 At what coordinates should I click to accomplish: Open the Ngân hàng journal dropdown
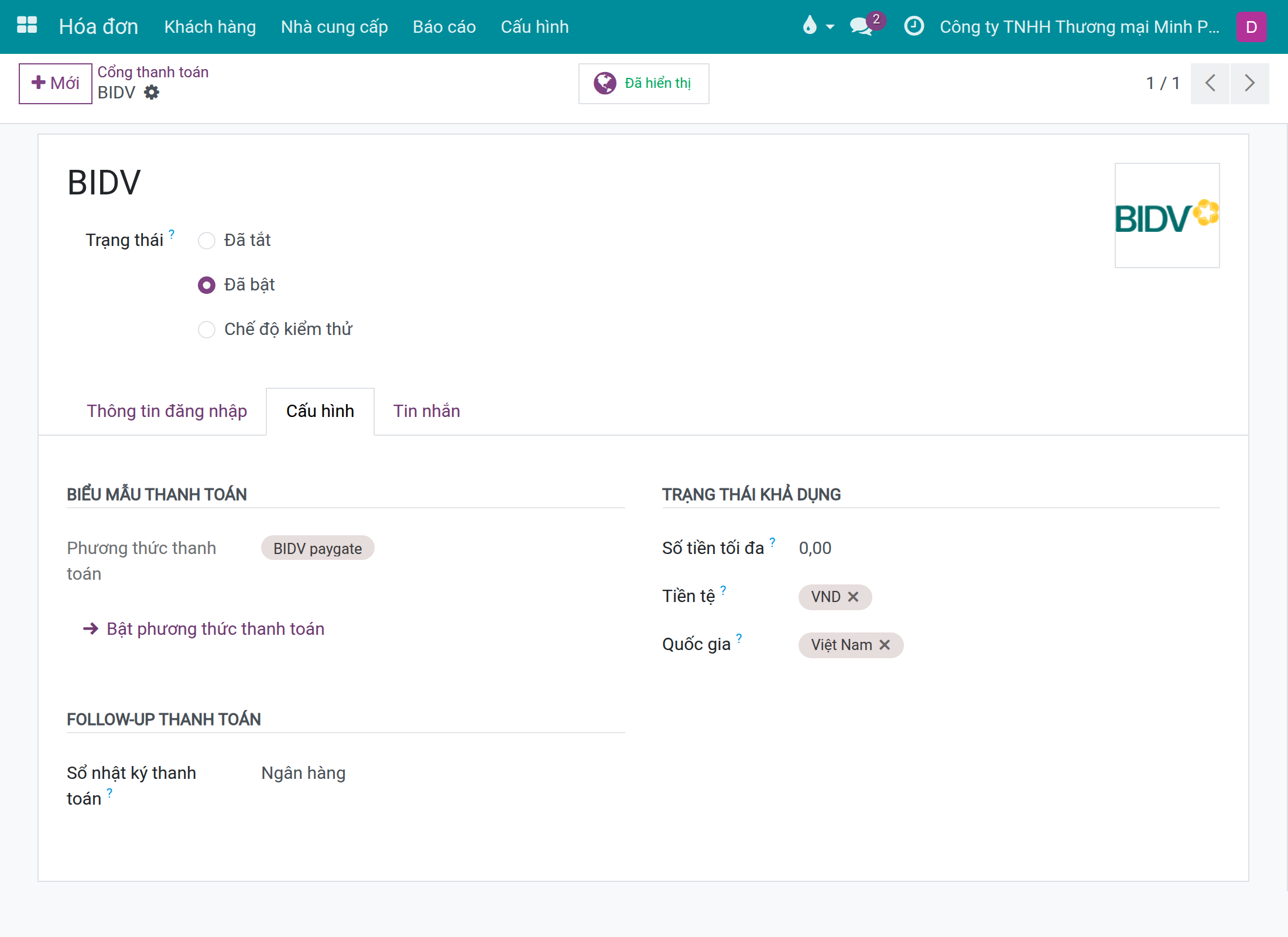pos(443,773)
